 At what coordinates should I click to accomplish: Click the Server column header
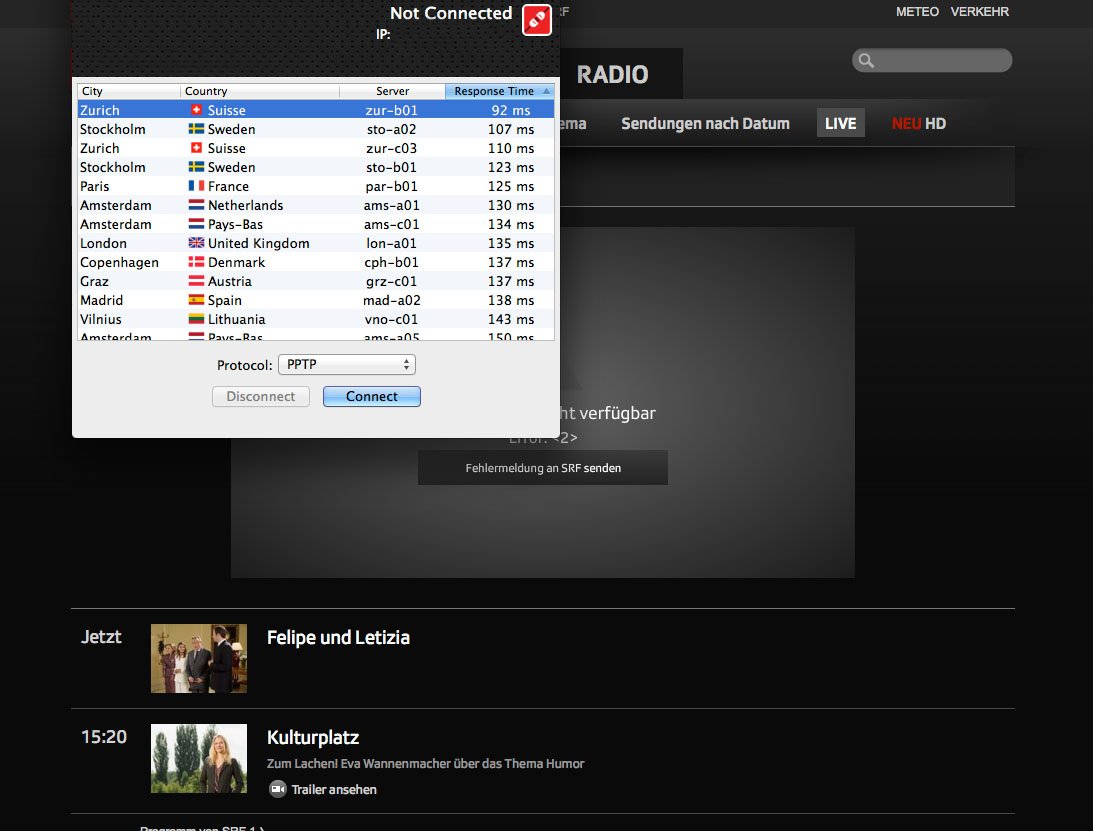392,91
